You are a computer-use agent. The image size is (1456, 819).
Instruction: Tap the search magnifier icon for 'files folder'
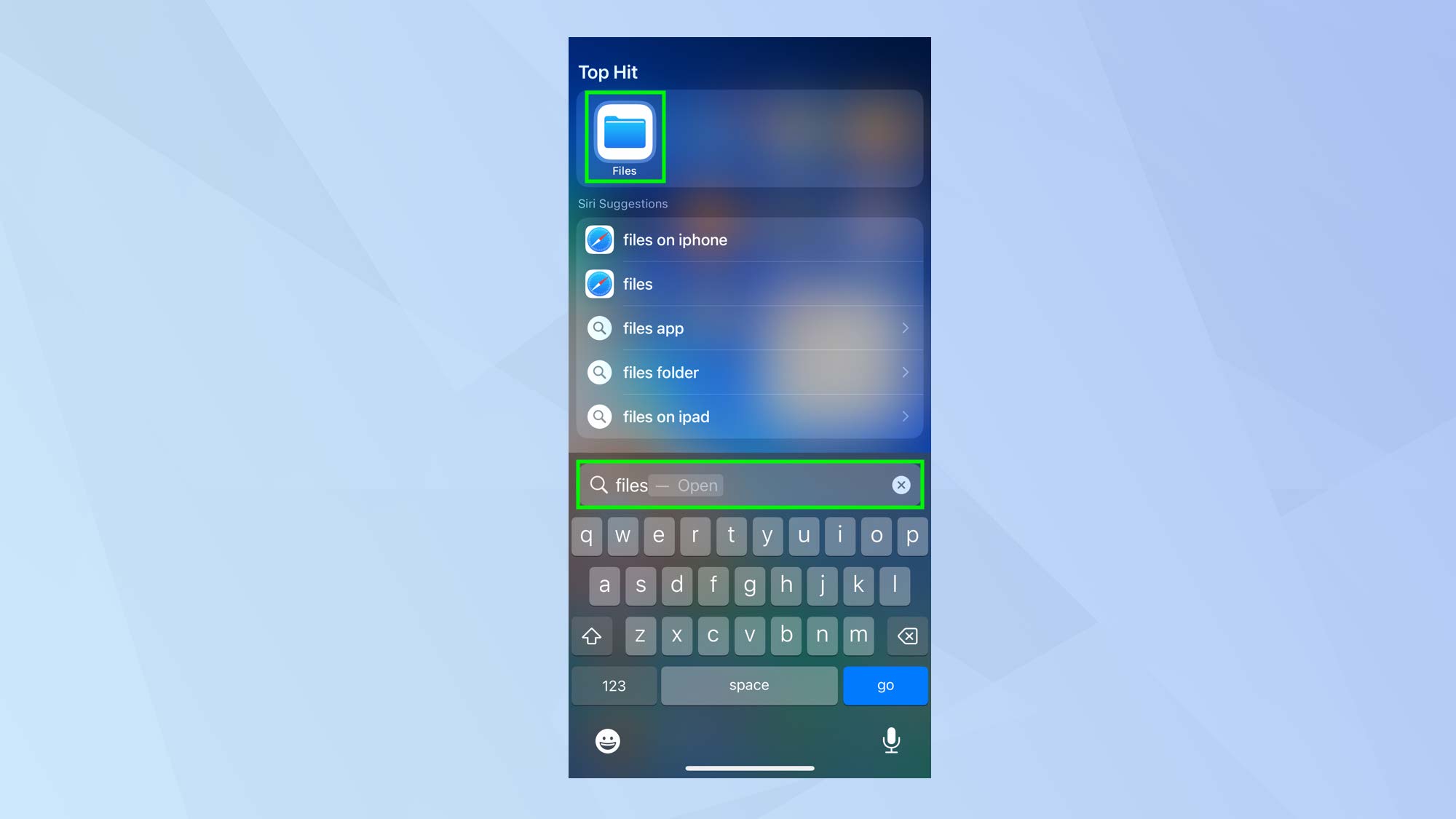599,372
